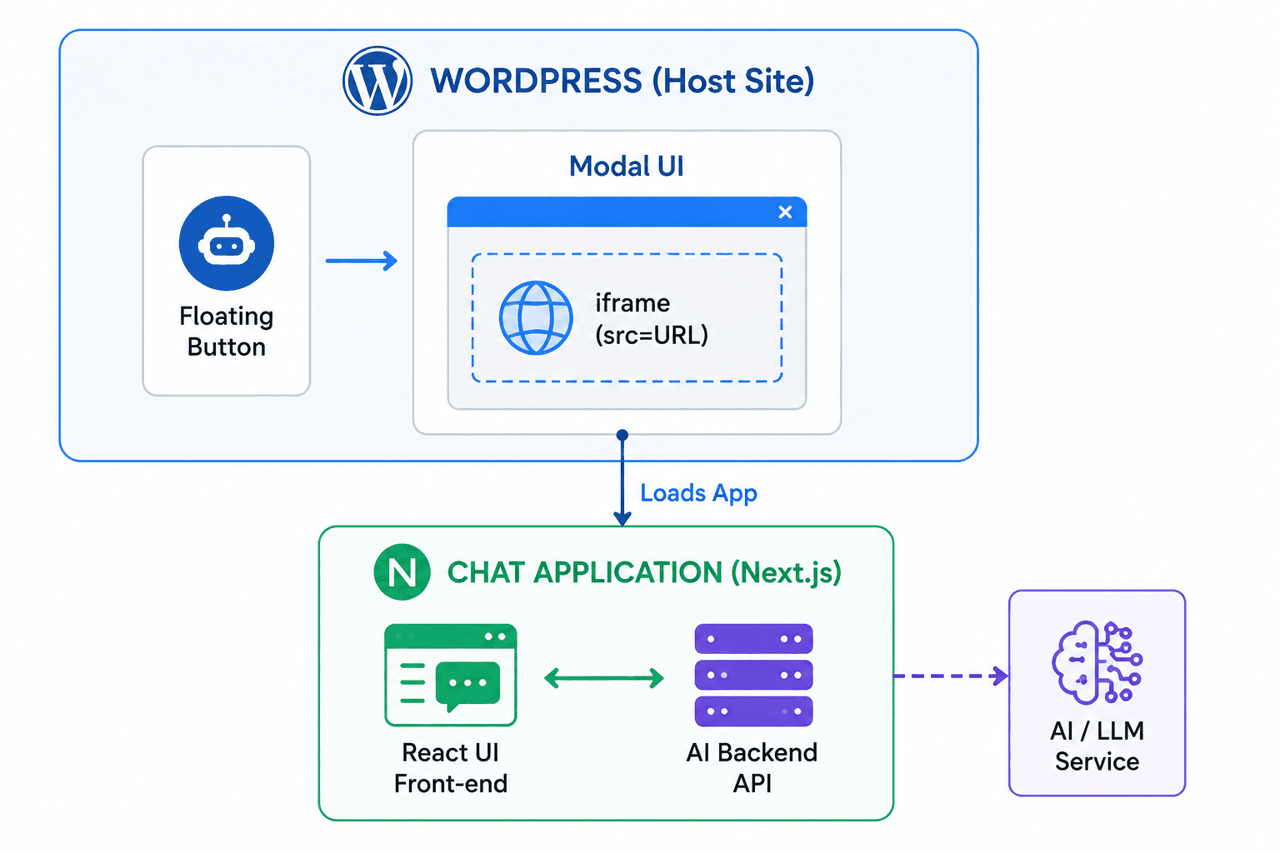
Task: Click the "CHAT APPLICATION (Next.js)" heading
Action: point(644,573)
